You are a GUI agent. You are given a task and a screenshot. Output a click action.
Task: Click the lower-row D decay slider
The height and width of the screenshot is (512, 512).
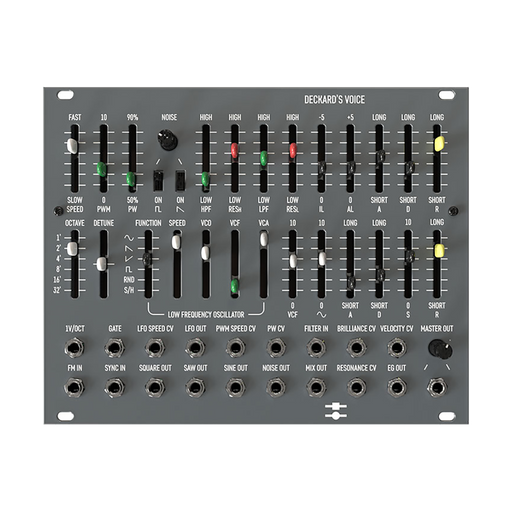point(380,275)
